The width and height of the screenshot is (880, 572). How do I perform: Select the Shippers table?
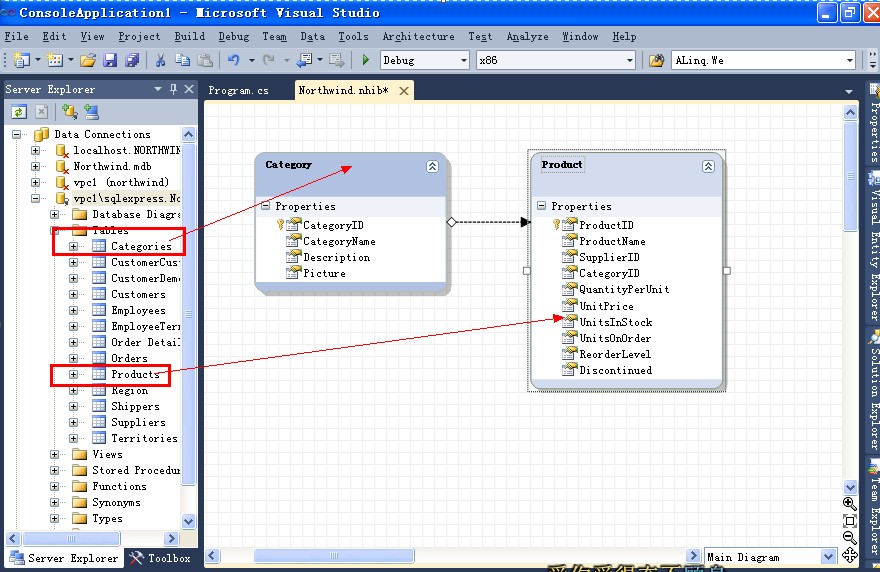(135, 406)
